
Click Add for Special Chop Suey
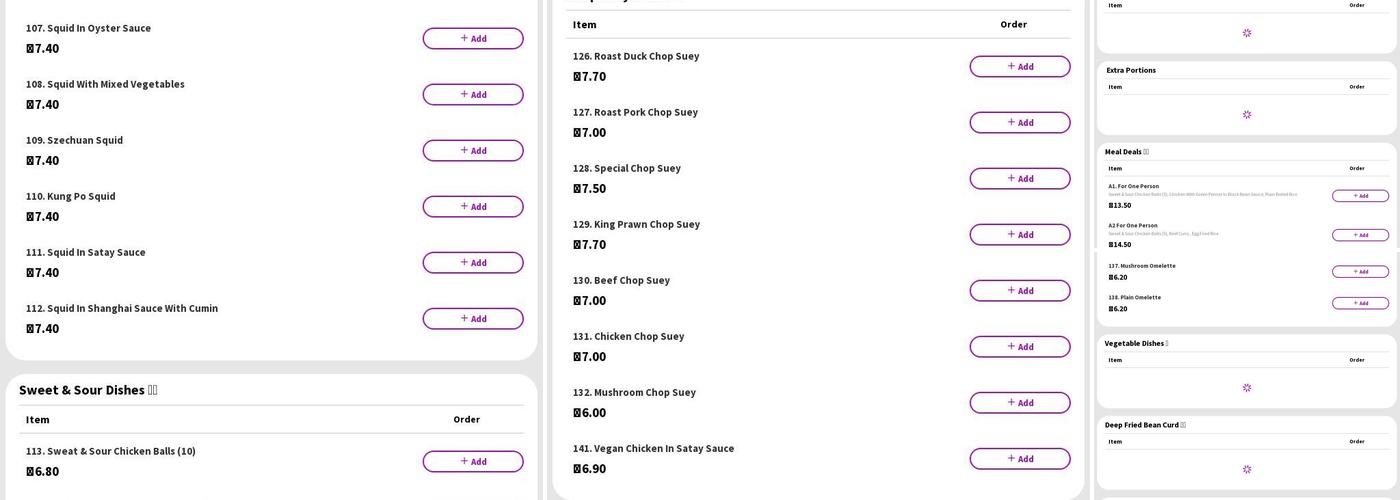tap(1019, 179)
